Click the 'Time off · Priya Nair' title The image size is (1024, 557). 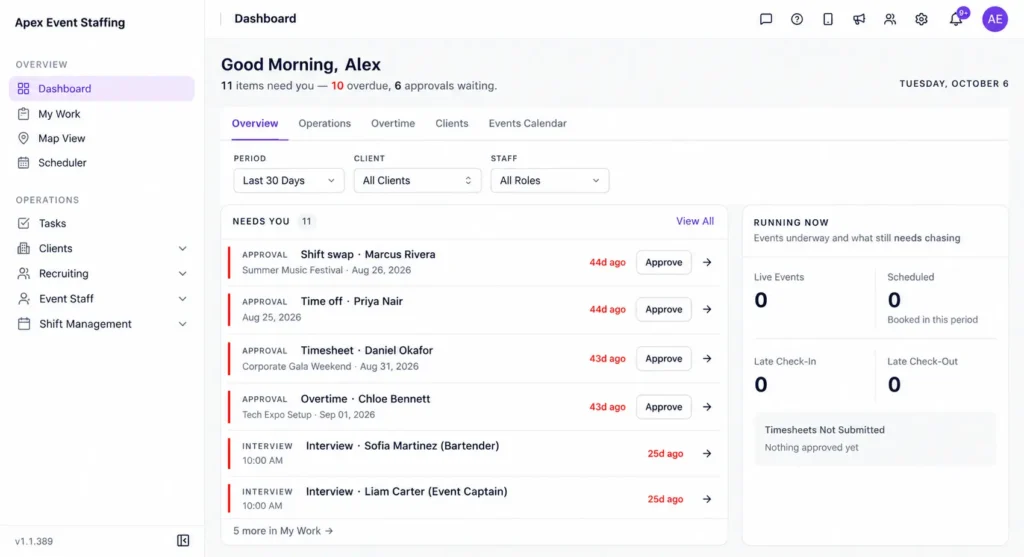coord(351,301)
